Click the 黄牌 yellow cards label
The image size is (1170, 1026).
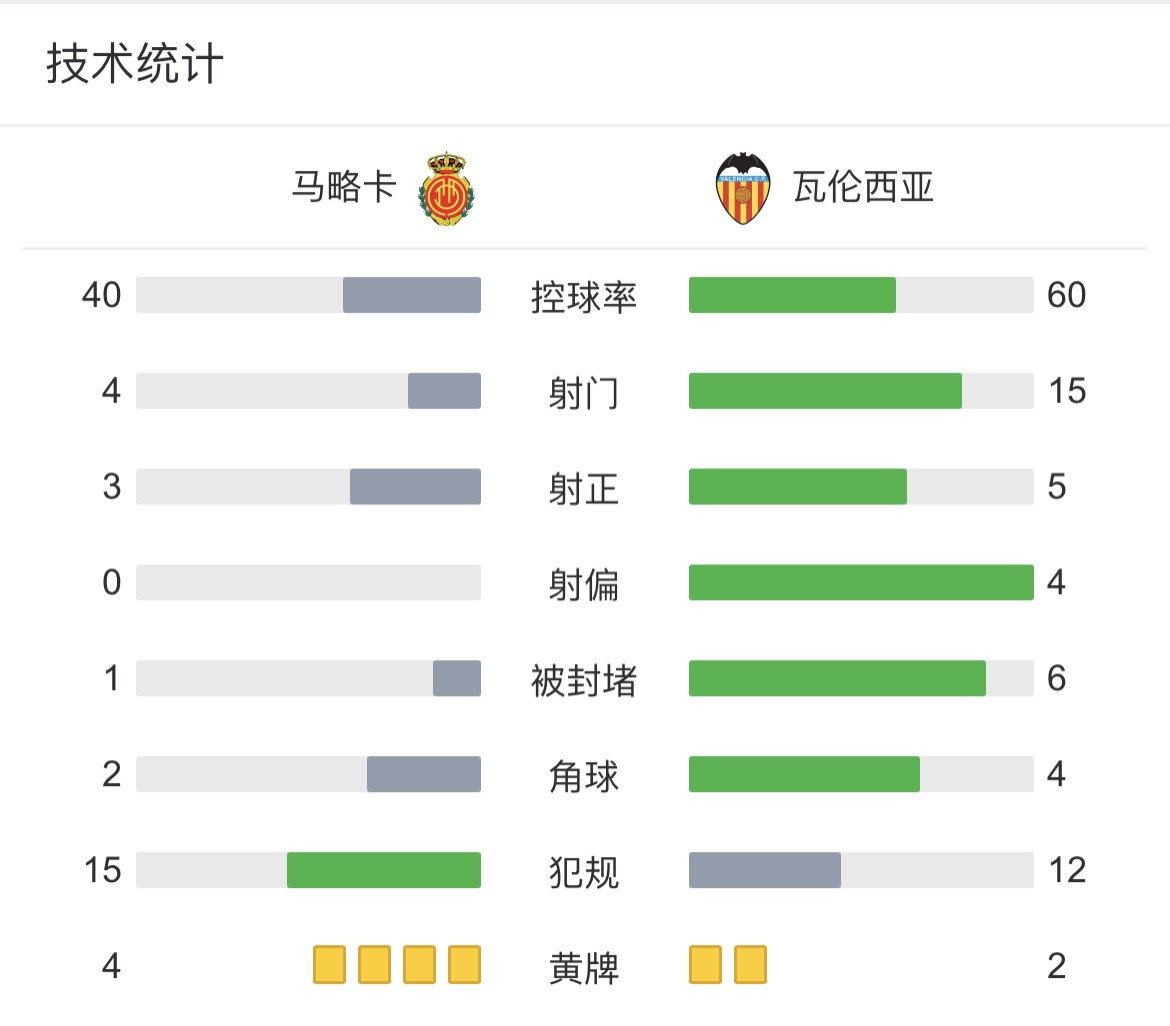584,967
